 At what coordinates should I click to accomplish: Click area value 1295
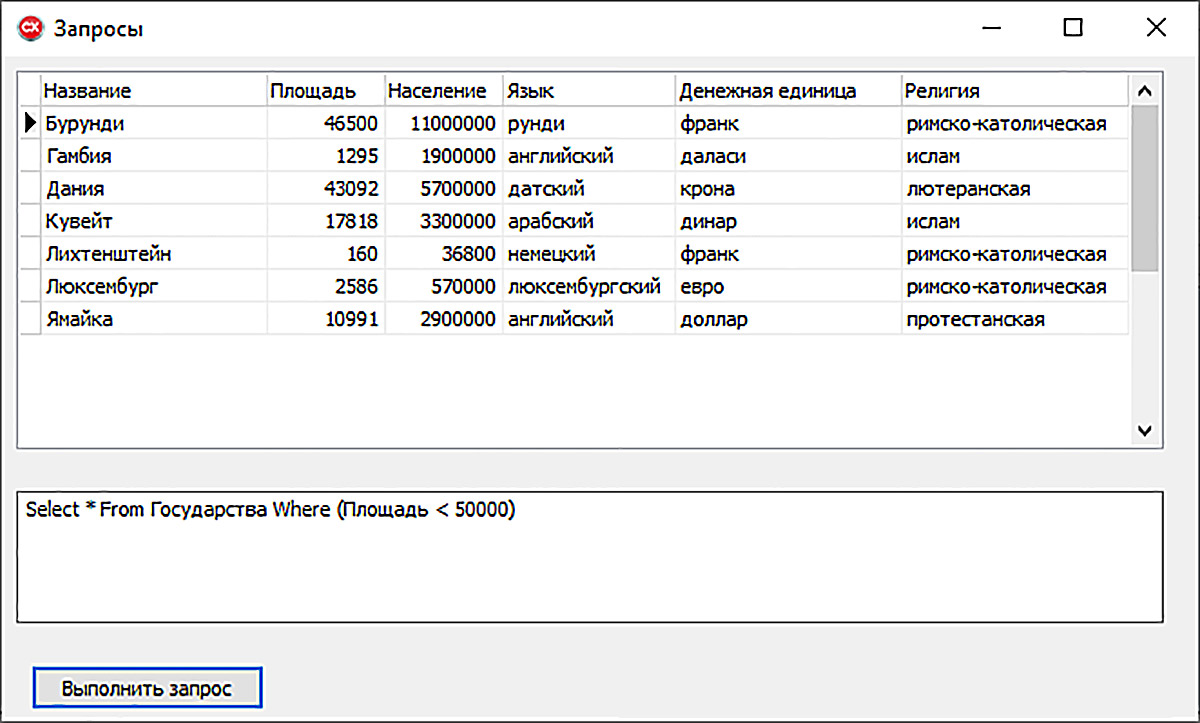click(325, 156)
